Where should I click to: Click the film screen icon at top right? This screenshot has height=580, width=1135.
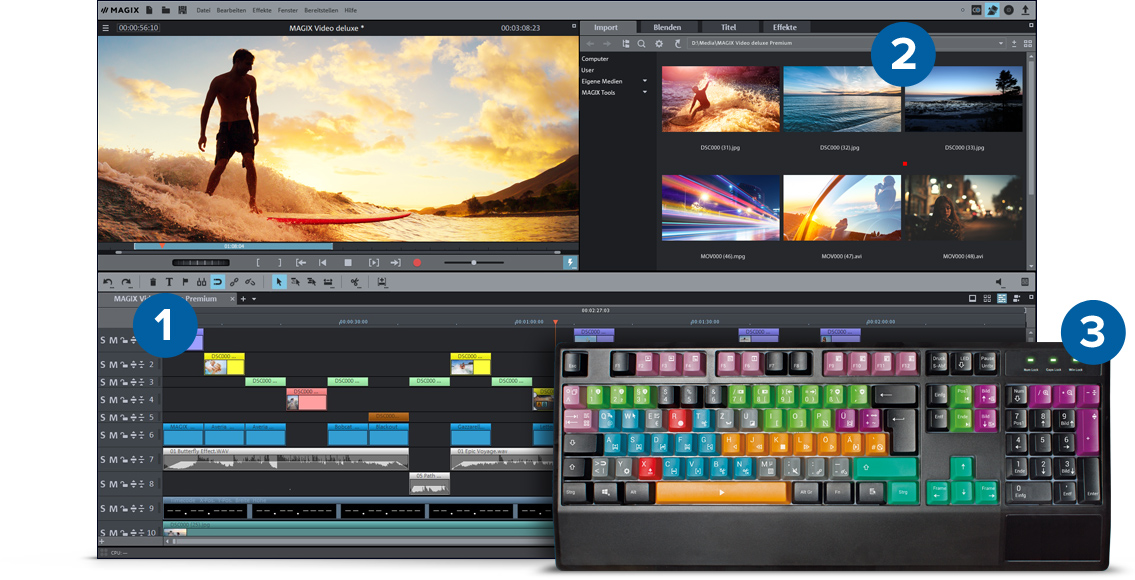tap(976, 10)
